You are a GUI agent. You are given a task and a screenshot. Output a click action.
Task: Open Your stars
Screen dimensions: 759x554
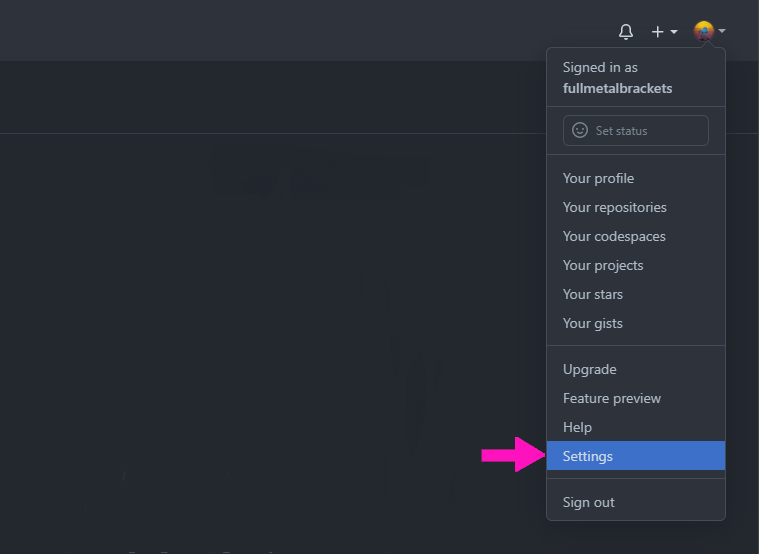pyautogui.click(x=636, y=294)
